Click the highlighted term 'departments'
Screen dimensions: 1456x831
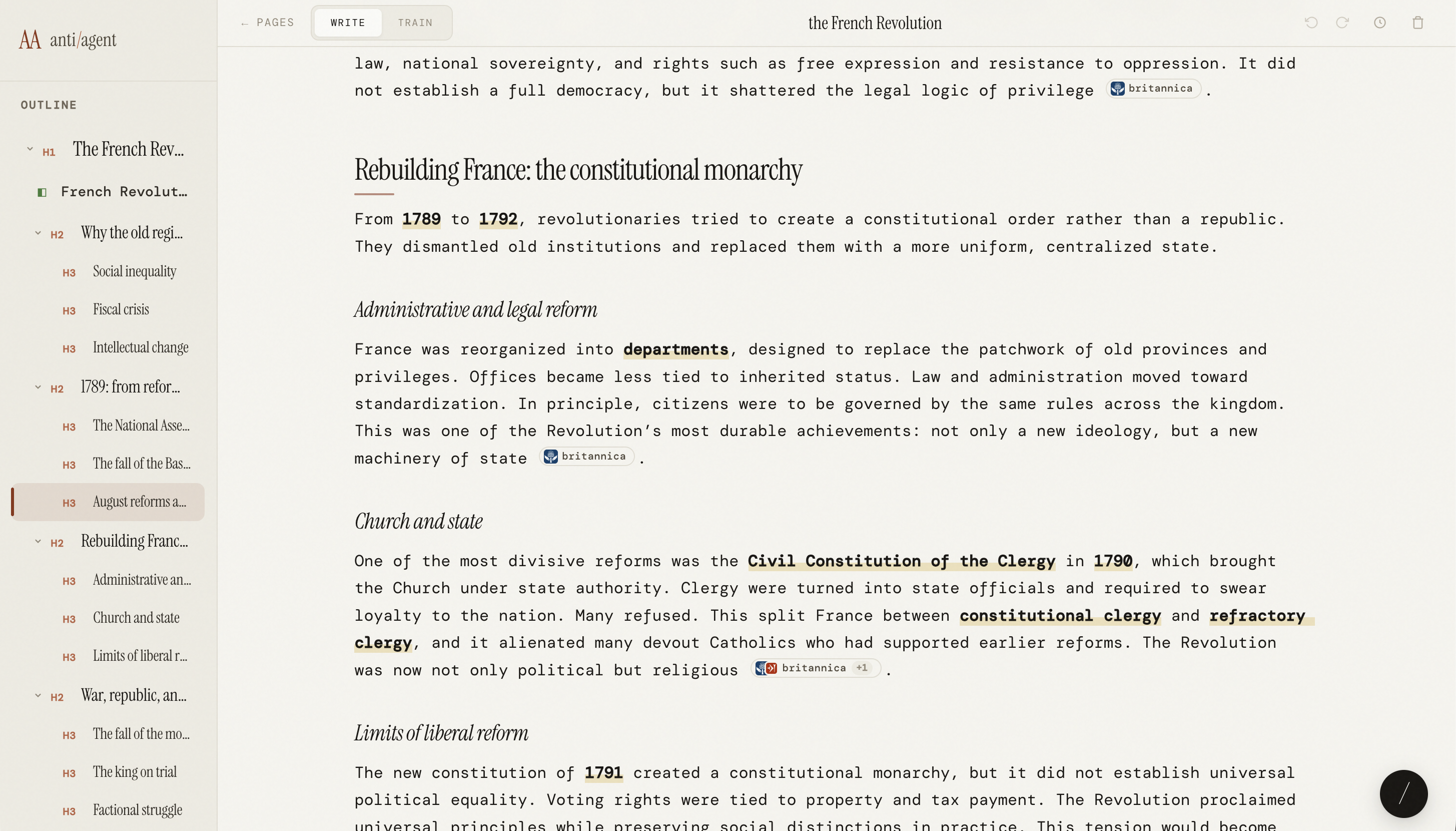(676, 349)
